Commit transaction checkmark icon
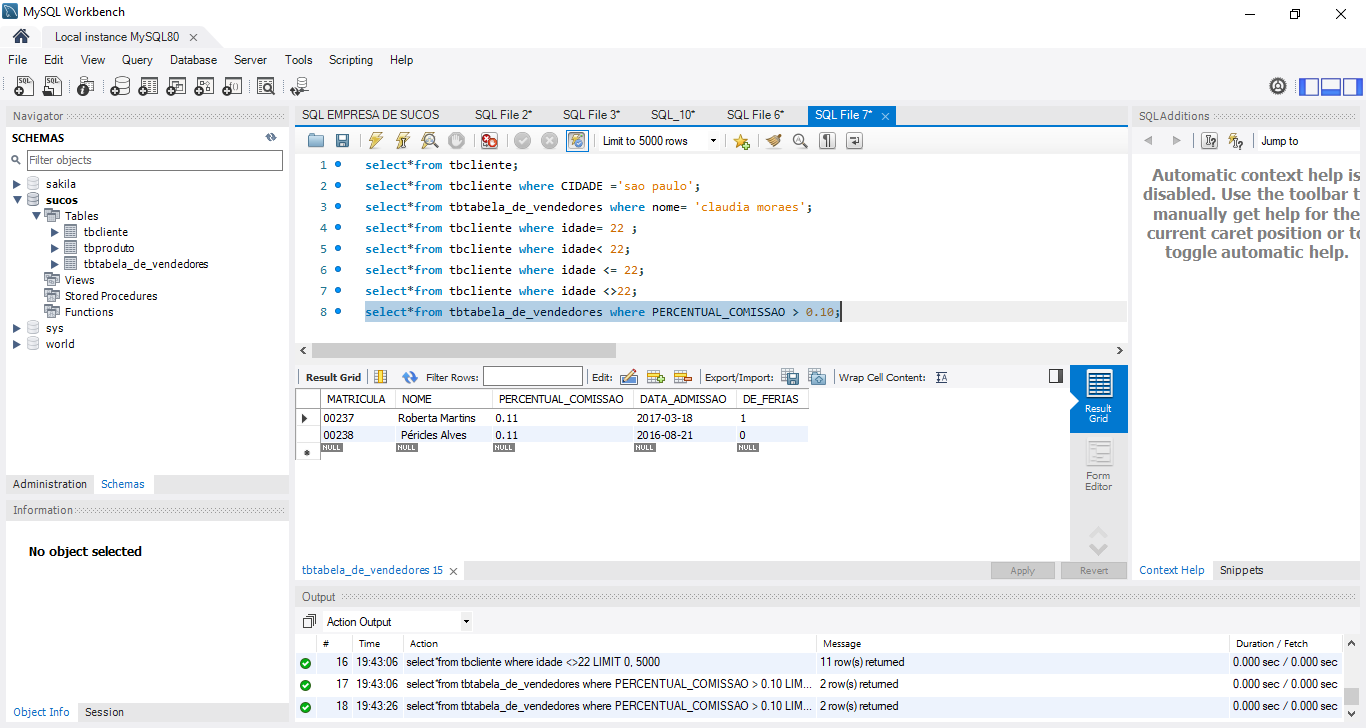This screenshot has width=1366, height=728. [522, 141]
